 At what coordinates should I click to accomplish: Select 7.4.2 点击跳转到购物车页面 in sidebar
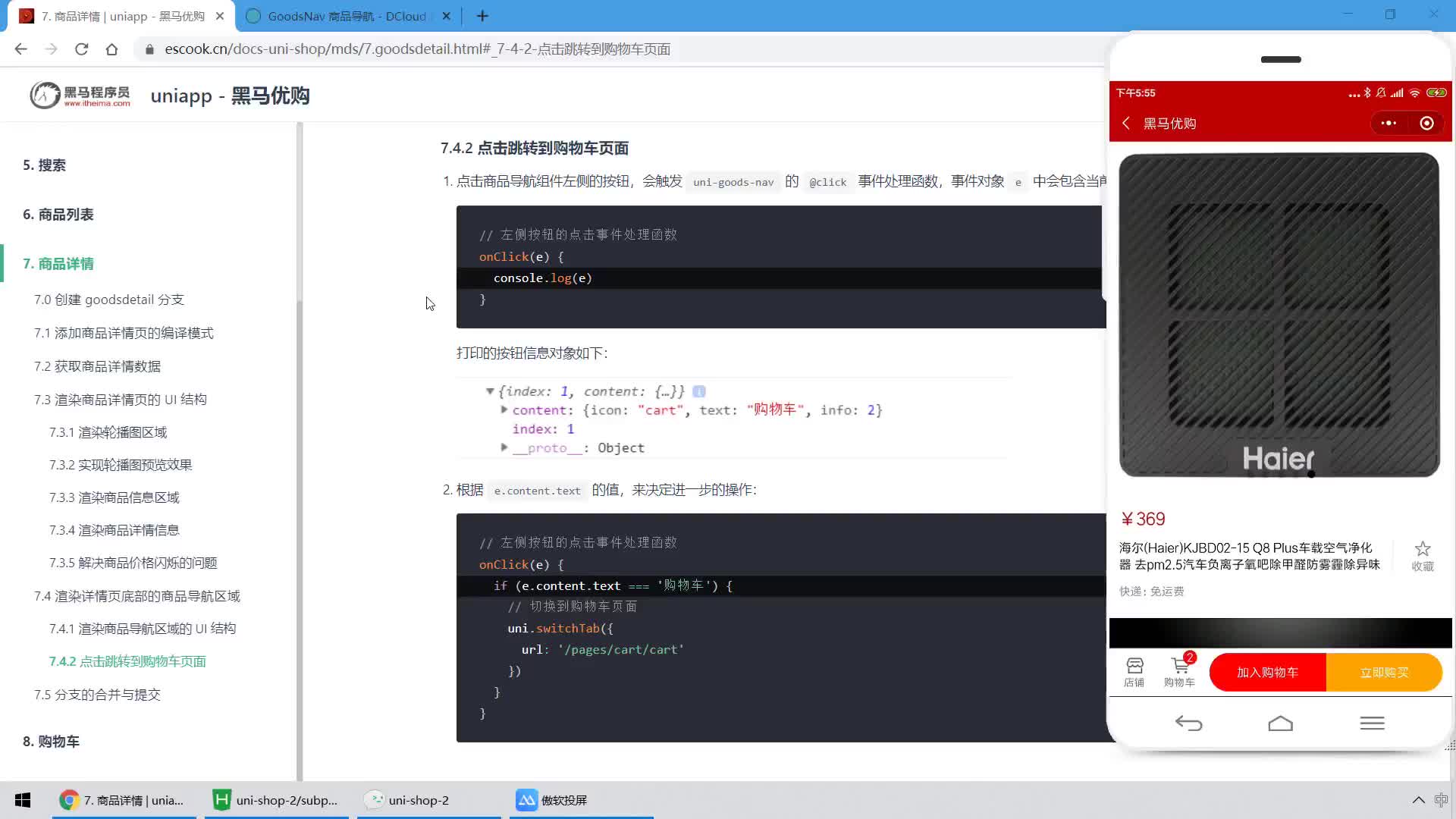[x=127, y=661]
